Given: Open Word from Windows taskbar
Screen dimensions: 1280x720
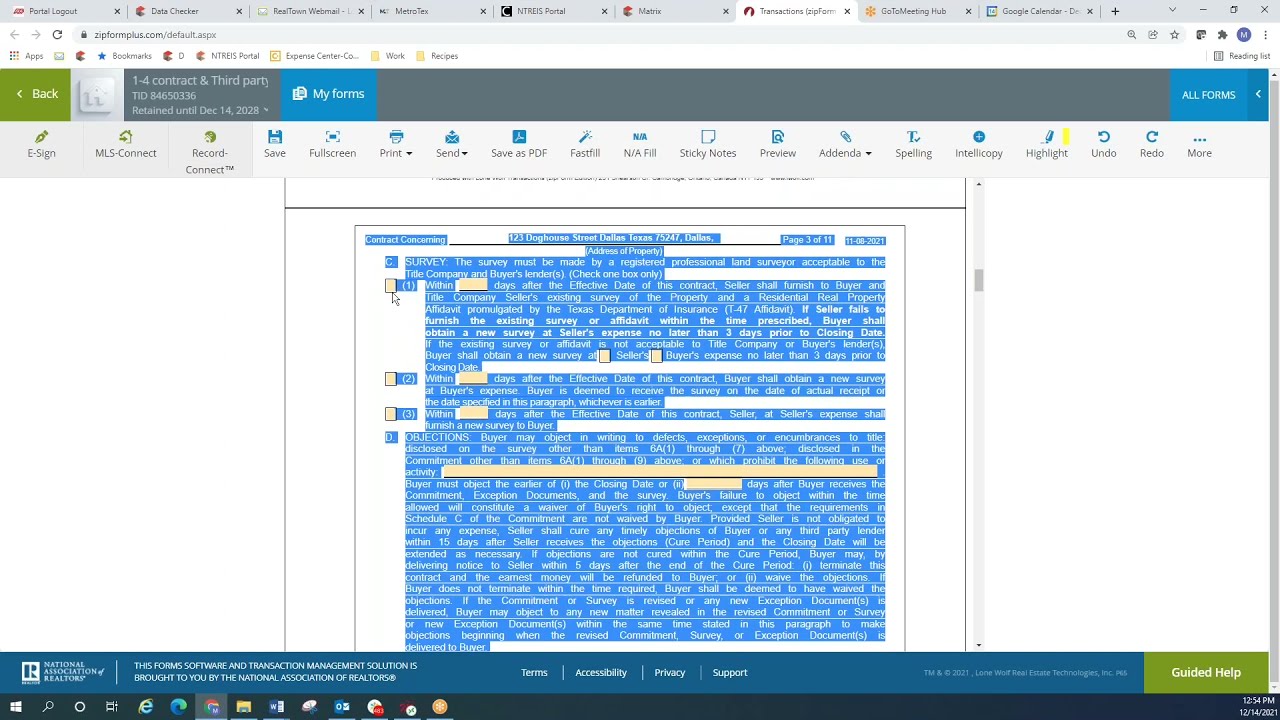Looking at the screenshot, I should point(277,707).
